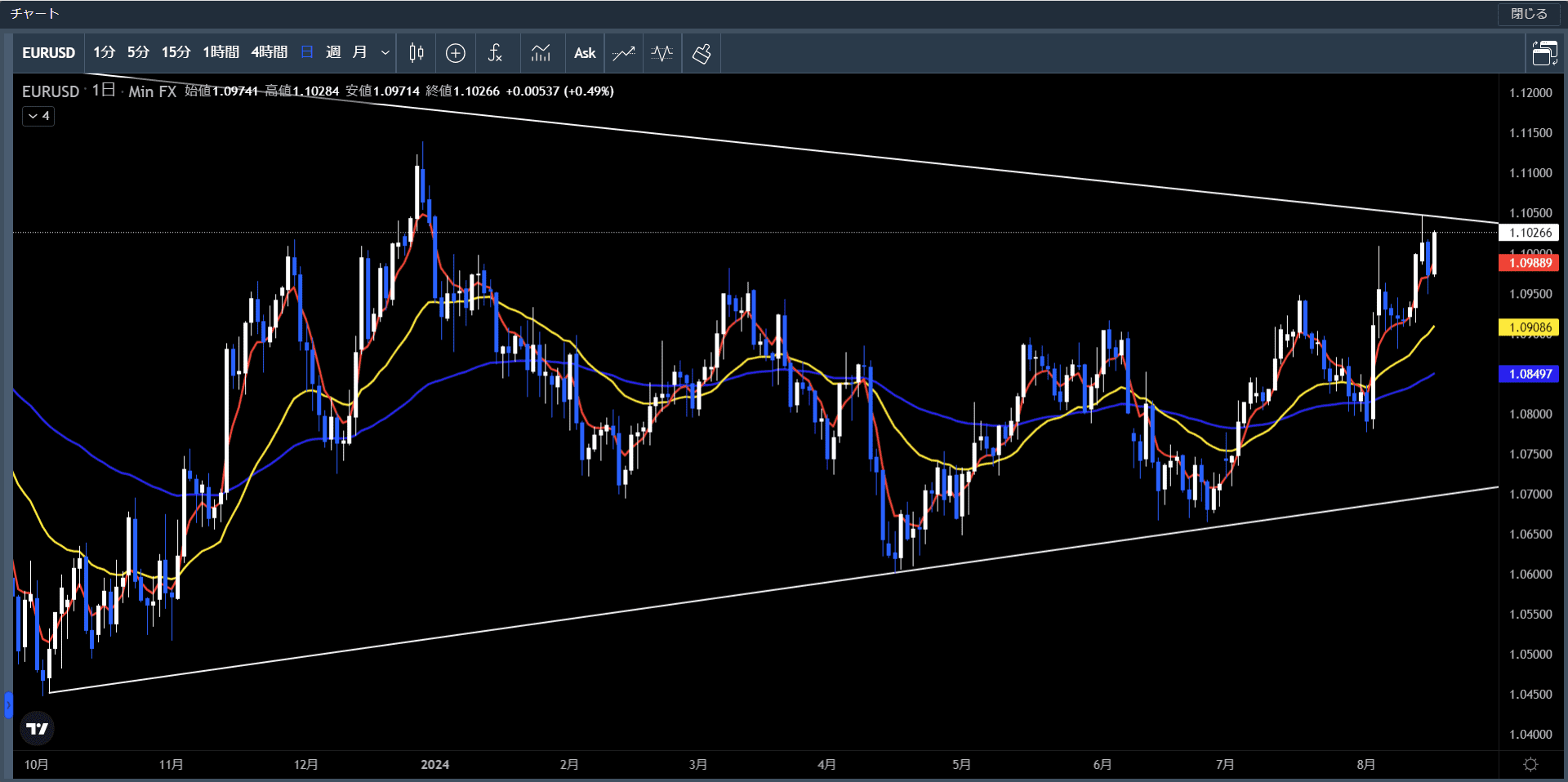The image size is (1568, 782).
Task: Switch to the 5分 timeframe
Action: (138, 53)
